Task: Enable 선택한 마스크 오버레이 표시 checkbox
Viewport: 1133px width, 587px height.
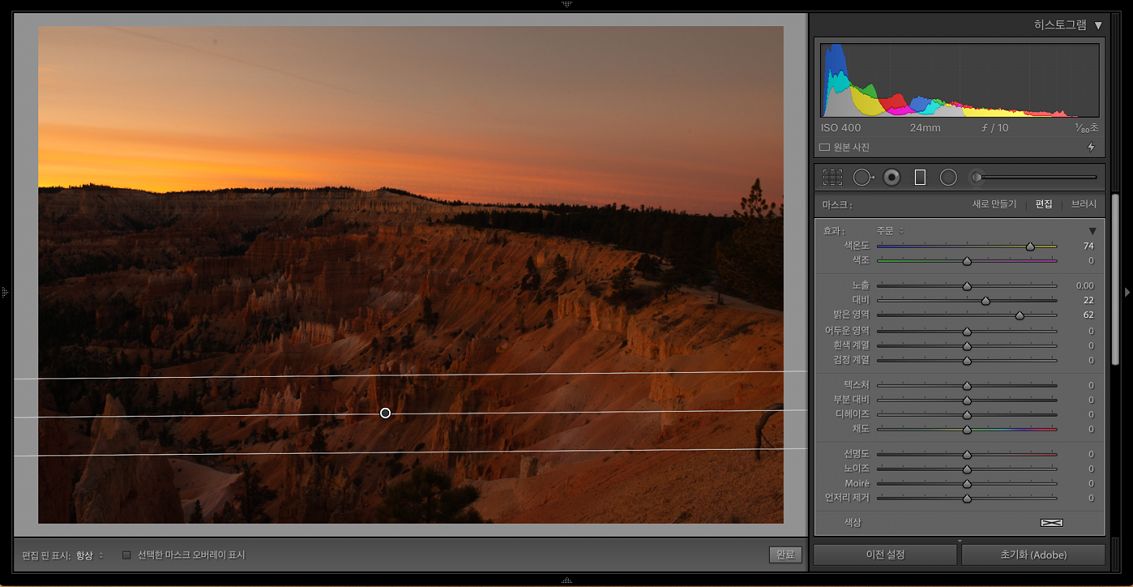Action: pyautogui.click(x=126, y=555)
